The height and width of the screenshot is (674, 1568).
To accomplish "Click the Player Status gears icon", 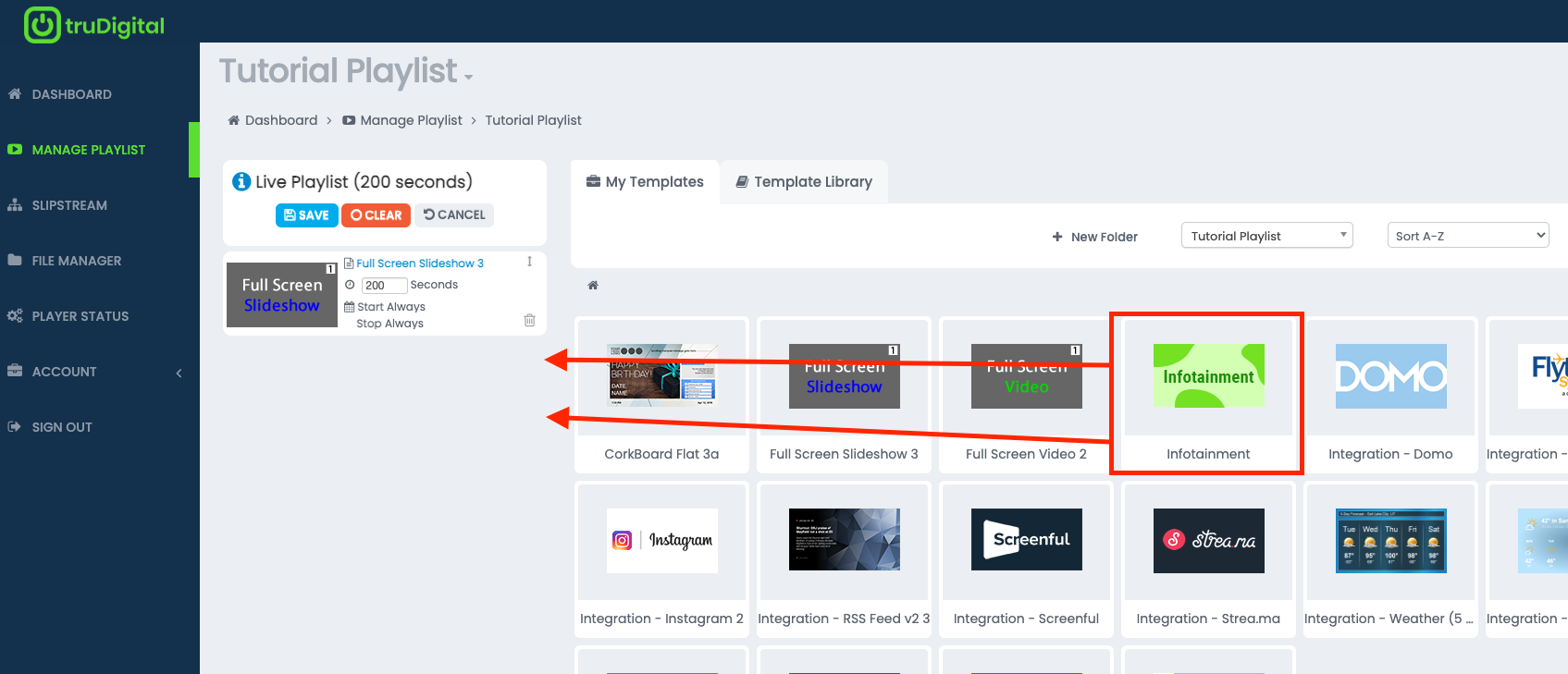I will pos(15,315).
